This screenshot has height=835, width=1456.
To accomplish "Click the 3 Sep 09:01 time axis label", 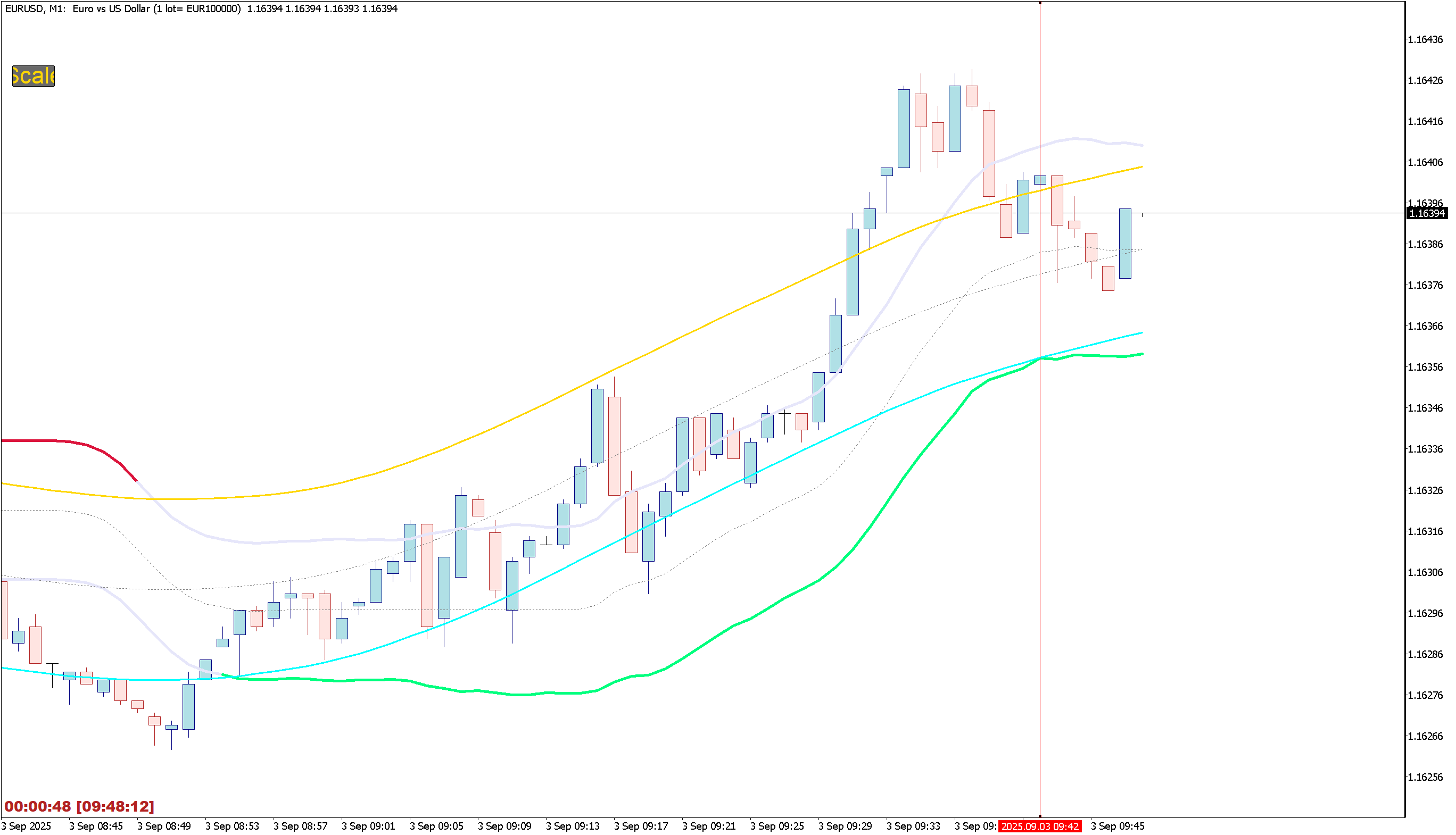I will point(368,826).
